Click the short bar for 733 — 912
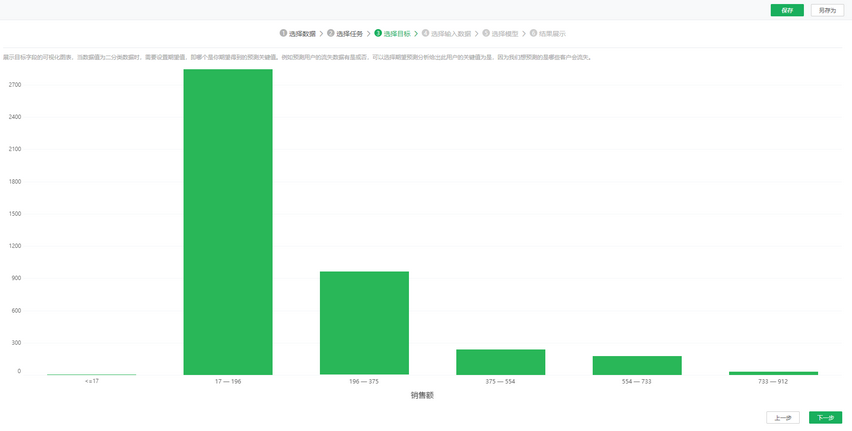The width and height of the screenshot is (852, 431). (773, 373)
